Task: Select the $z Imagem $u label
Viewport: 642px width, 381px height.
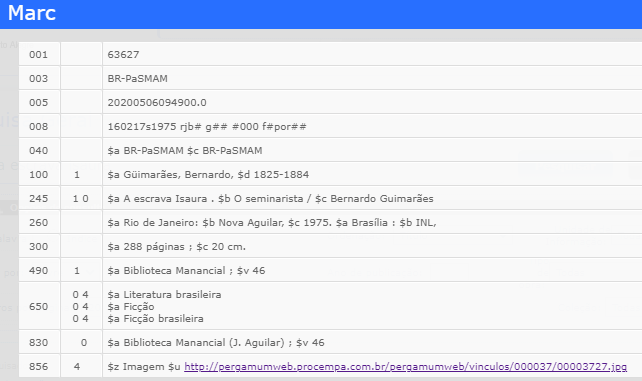Action: 144,367
